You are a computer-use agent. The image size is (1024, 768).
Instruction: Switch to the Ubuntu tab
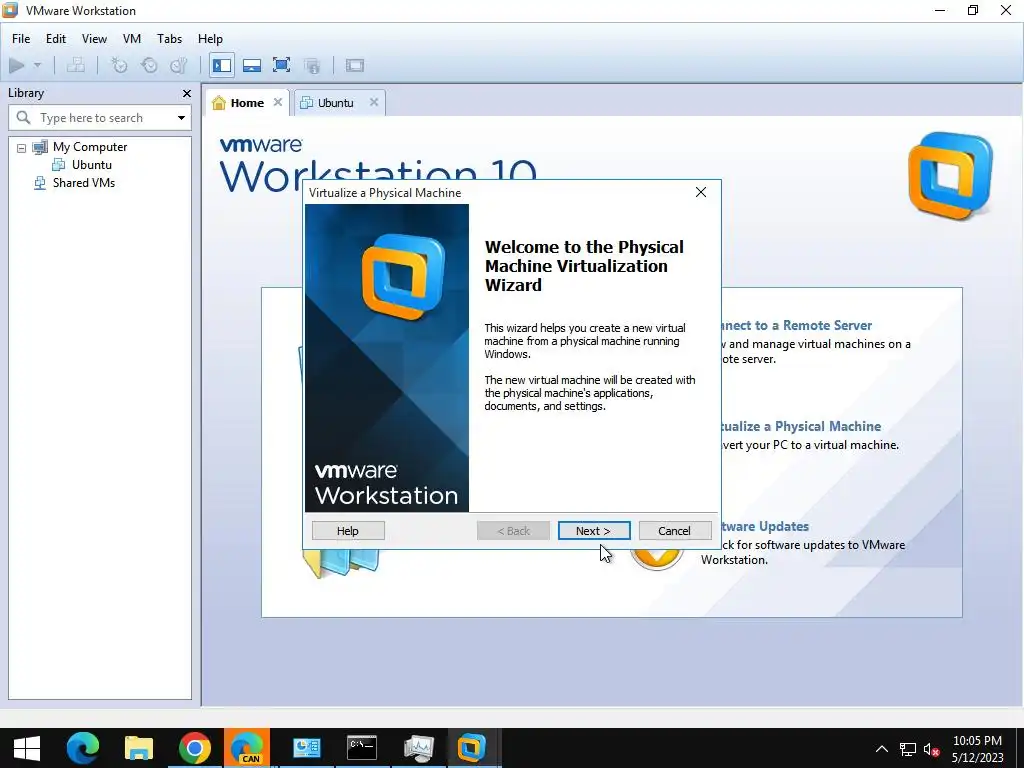[x=335, y=103]
